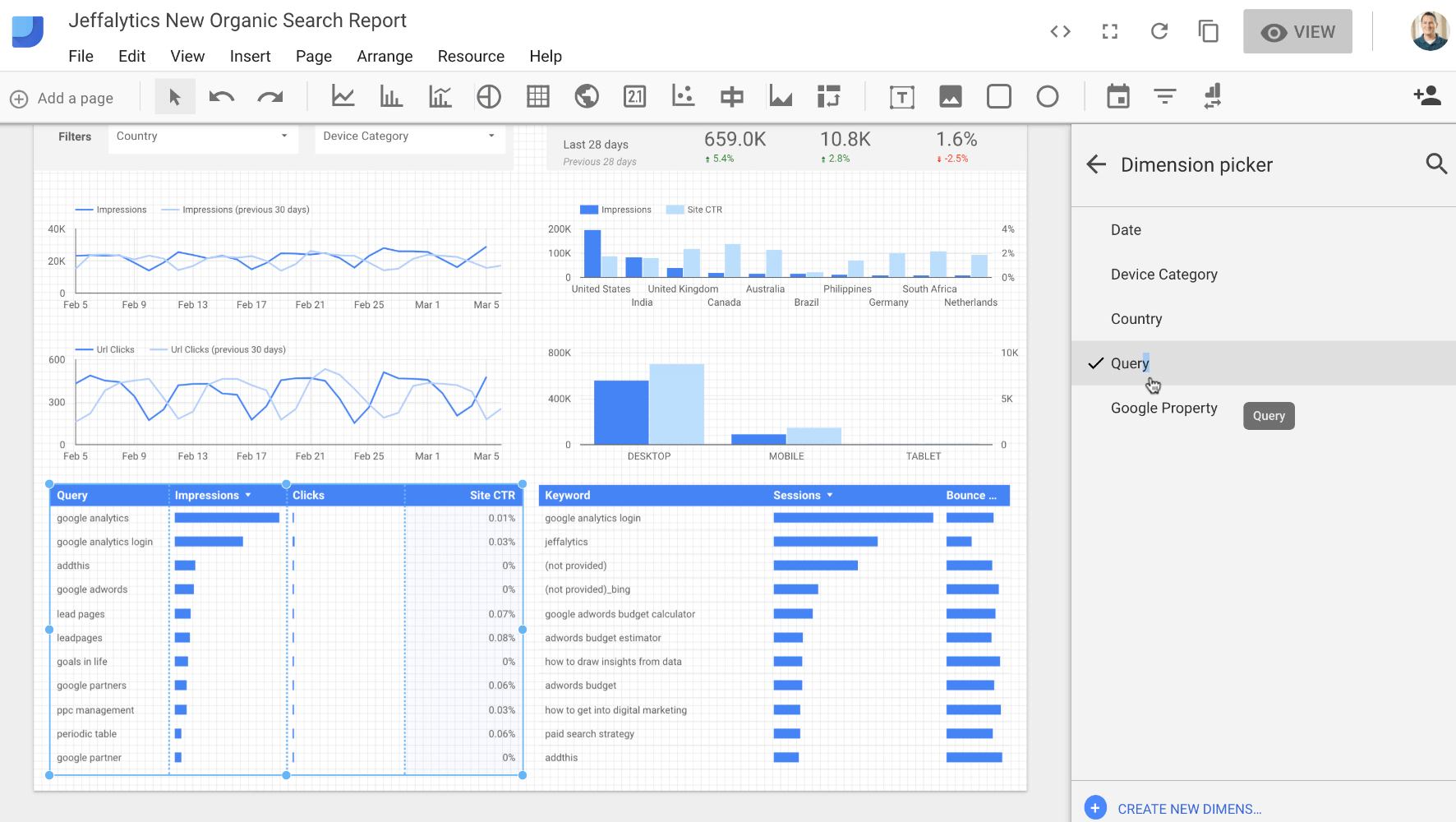Insert a bullet chart
1456x822 pixels.
pyautogui.click(x=732, y=96)
